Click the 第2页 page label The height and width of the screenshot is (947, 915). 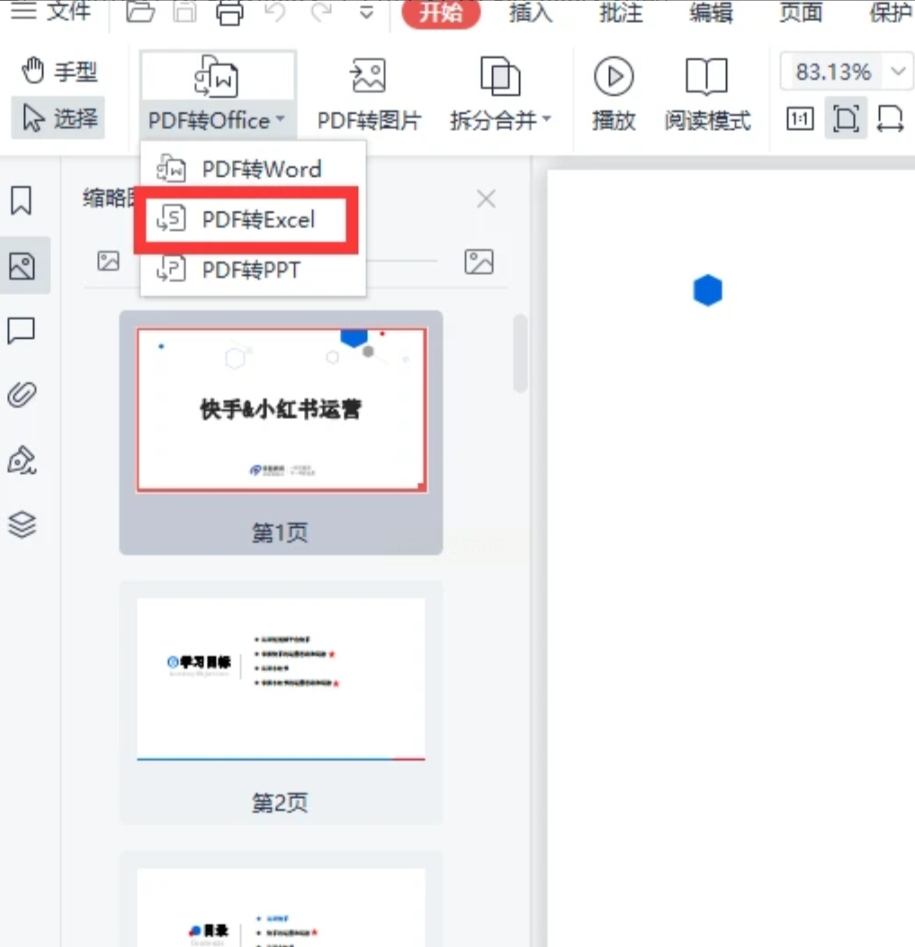[x=280, y=803]
